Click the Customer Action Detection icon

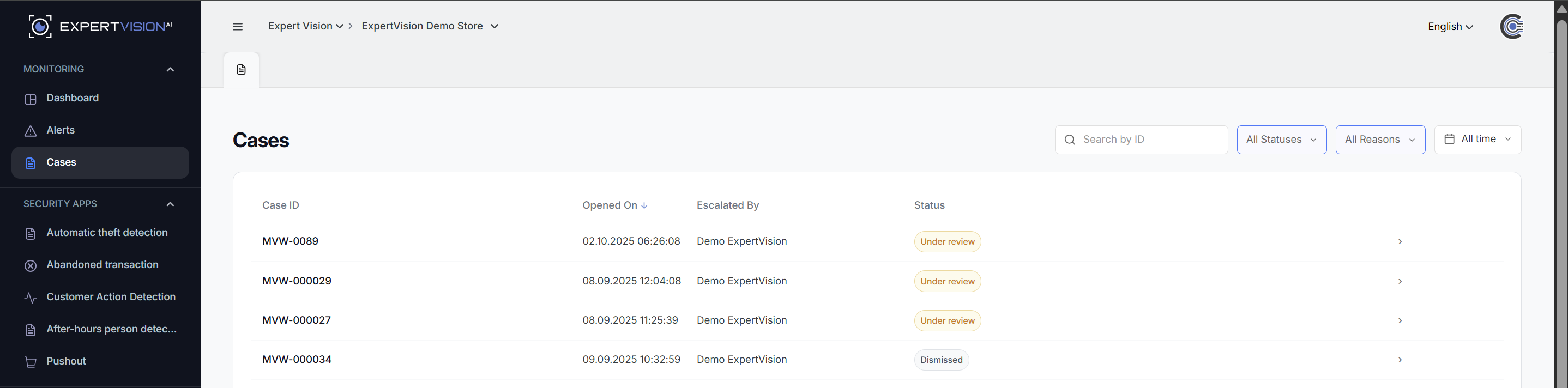[31, 298]
